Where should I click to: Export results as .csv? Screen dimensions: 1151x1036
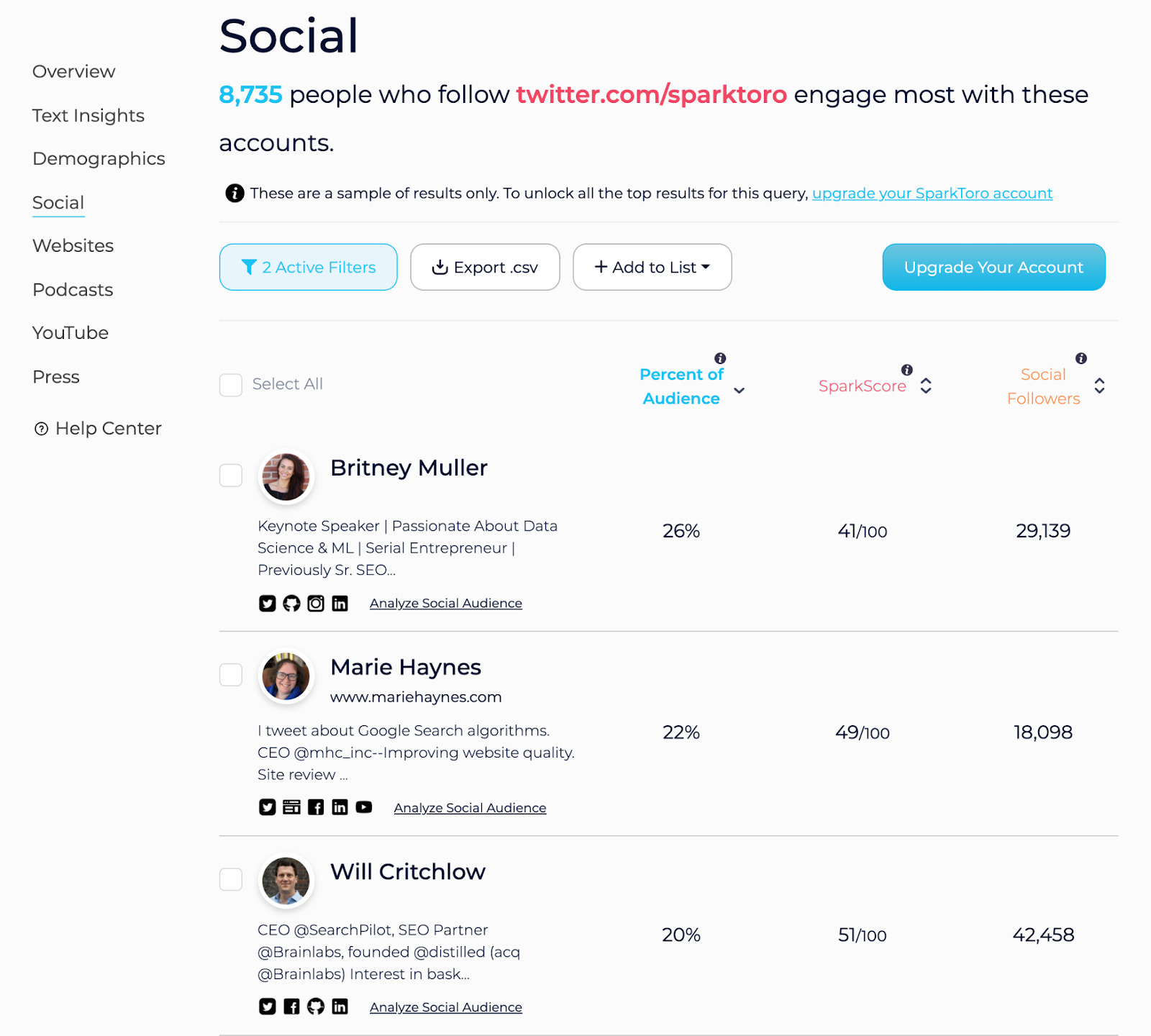485,268
